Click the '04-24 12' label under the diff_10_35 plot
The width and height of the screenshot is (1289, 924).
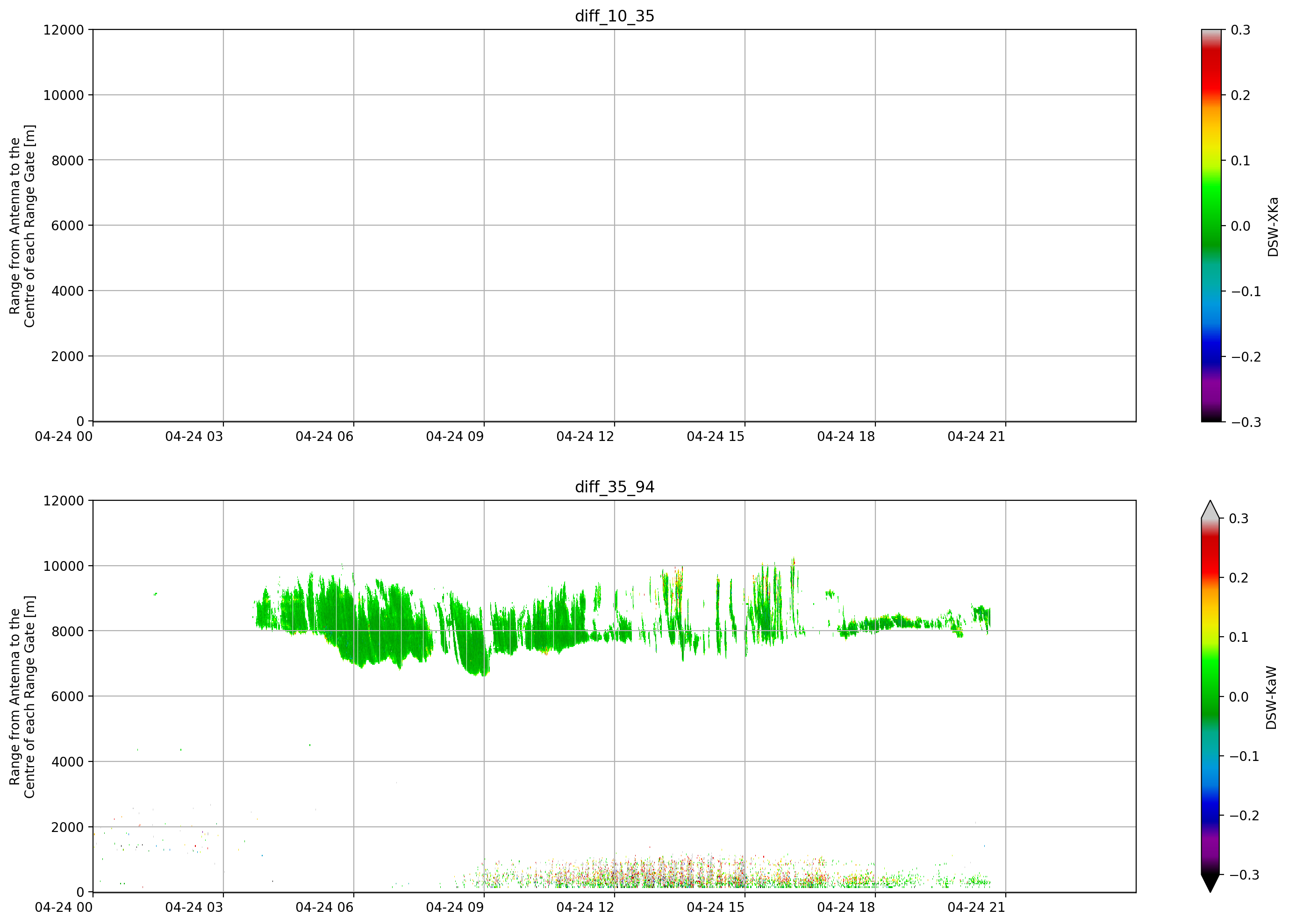(x=586, y=437)
